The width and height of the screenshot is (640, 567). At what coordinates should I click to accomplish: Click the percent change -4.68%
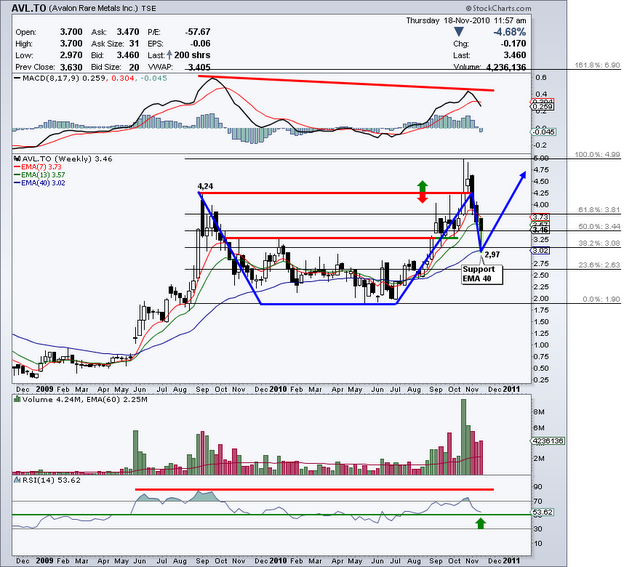[509, 32]
